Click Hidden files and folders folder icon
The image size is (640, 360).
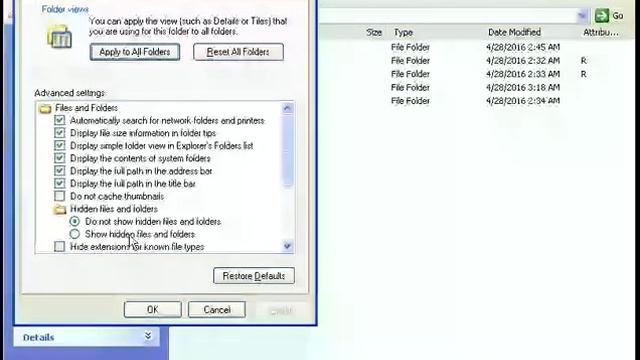(x=60, y=209)
